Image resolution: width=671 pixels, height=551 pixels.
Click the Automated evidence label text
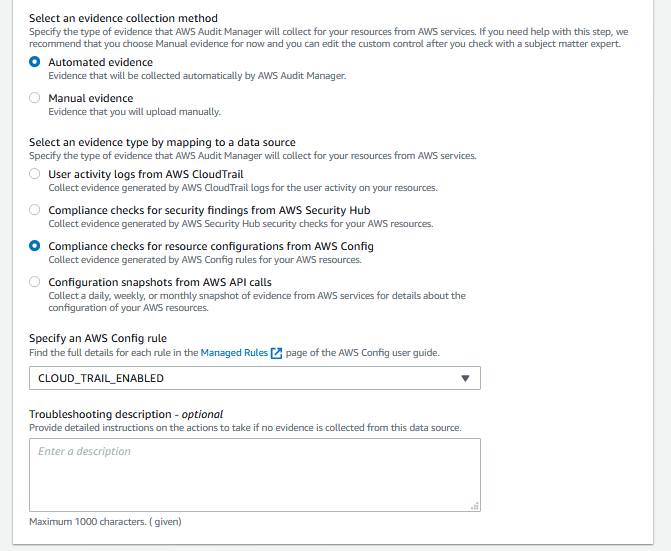pos(101,62)
